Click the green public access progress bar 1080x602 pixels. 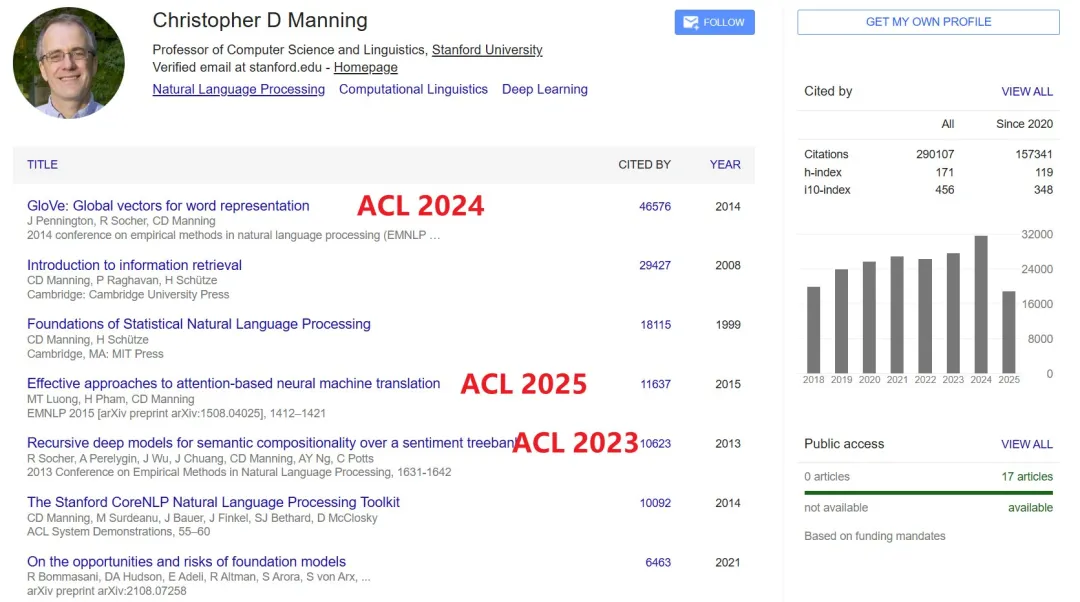pos(928,492)
